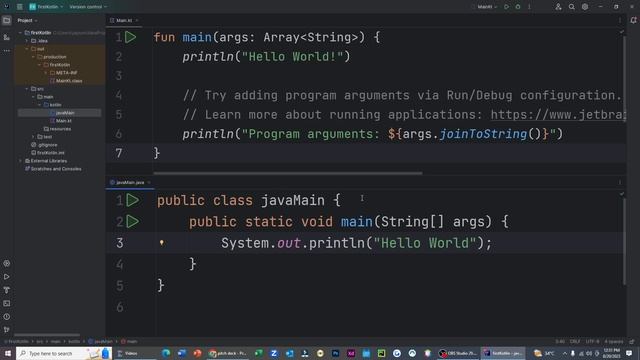Click UTF-8 encoding in status bar
The image size is (640, 360).
[x=592, y=341]
